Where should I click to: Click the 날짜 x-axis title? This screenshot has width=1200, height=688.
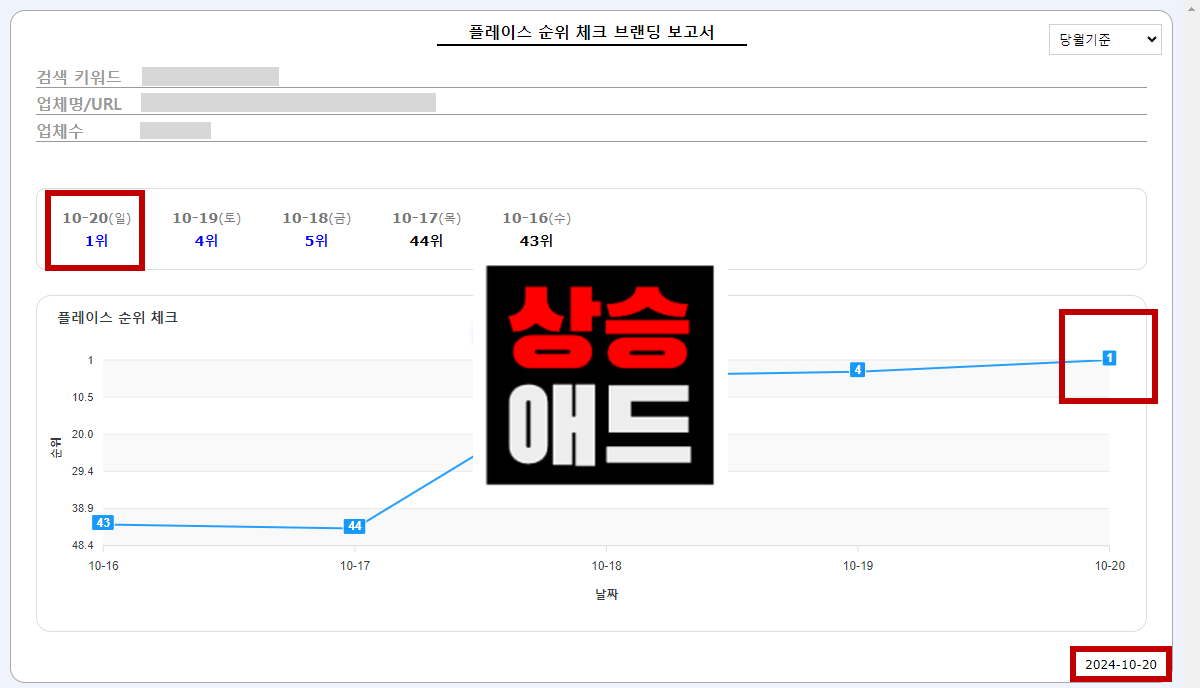(x=606, y=594)
